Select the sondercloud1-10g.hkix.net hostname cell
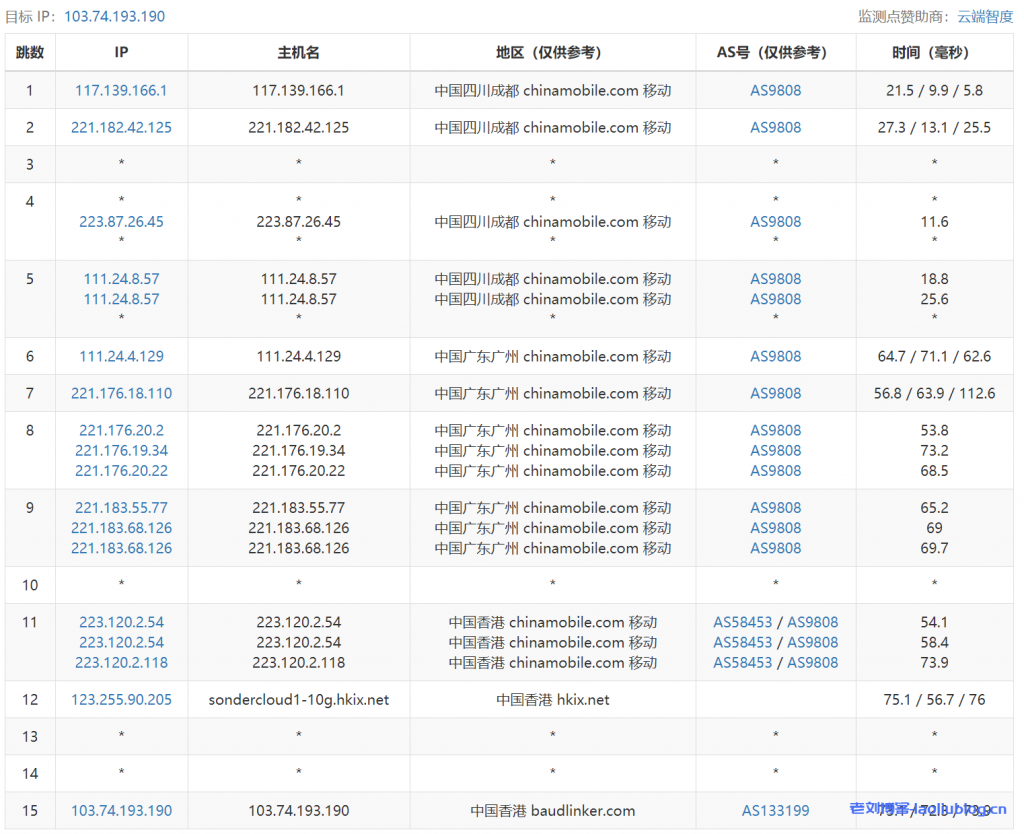 [x=298, y=699]
